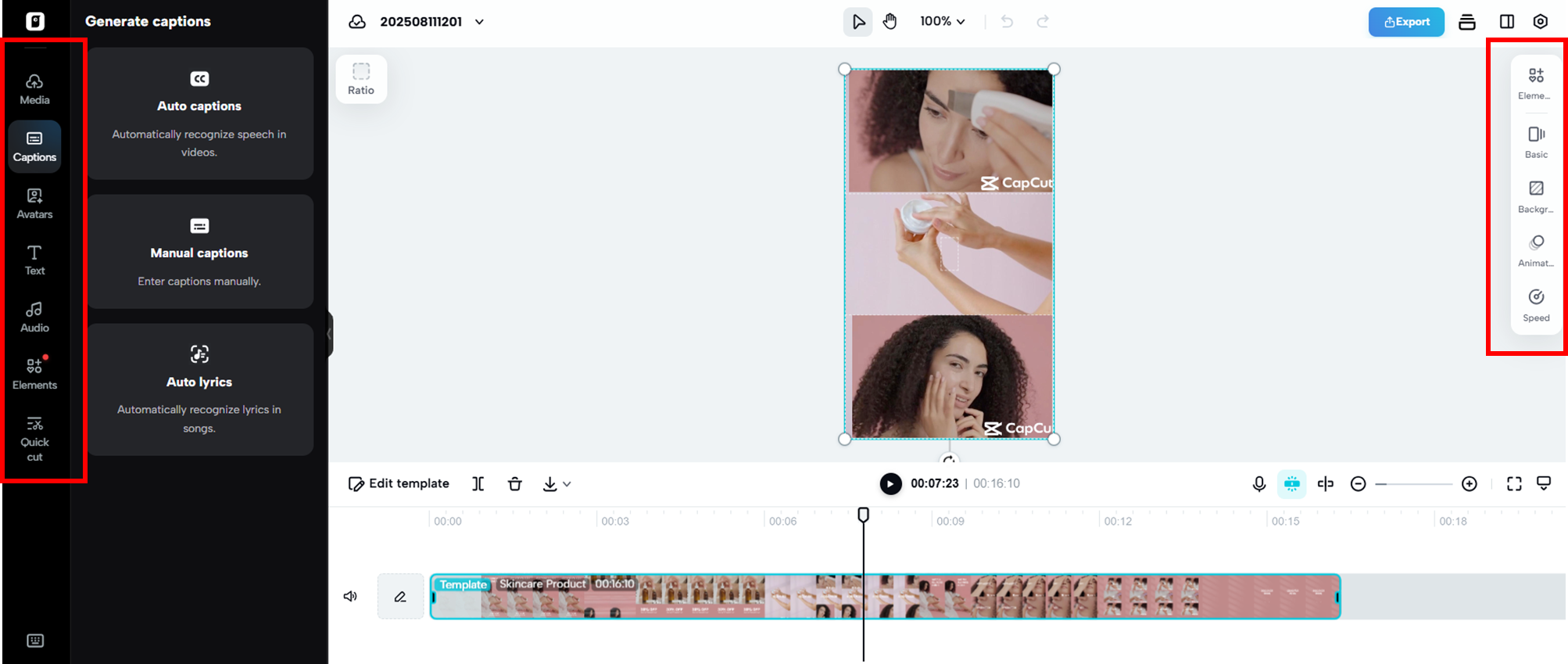
Task: Click the Edit template button
Action: [x=399, y=484]
